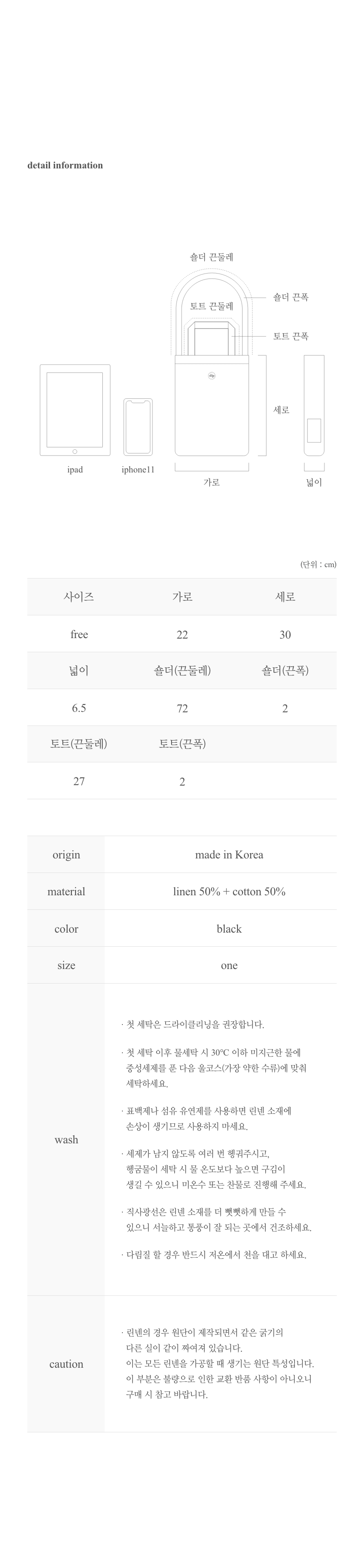Screen dimensions: 364x1568
Task: Click the 'black' color value
Action: (x=229, y=929)
